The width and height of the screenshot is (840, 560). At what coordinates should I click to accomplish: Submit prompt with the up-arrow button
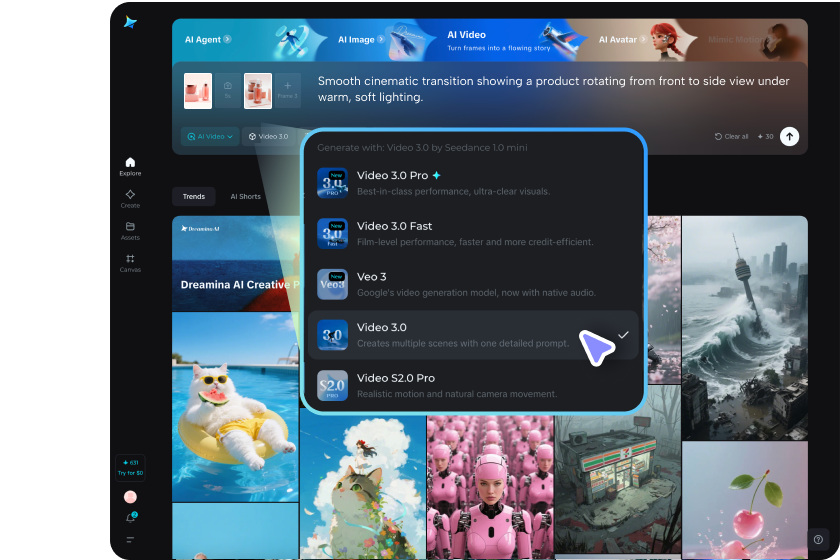[x=789, y=137]
